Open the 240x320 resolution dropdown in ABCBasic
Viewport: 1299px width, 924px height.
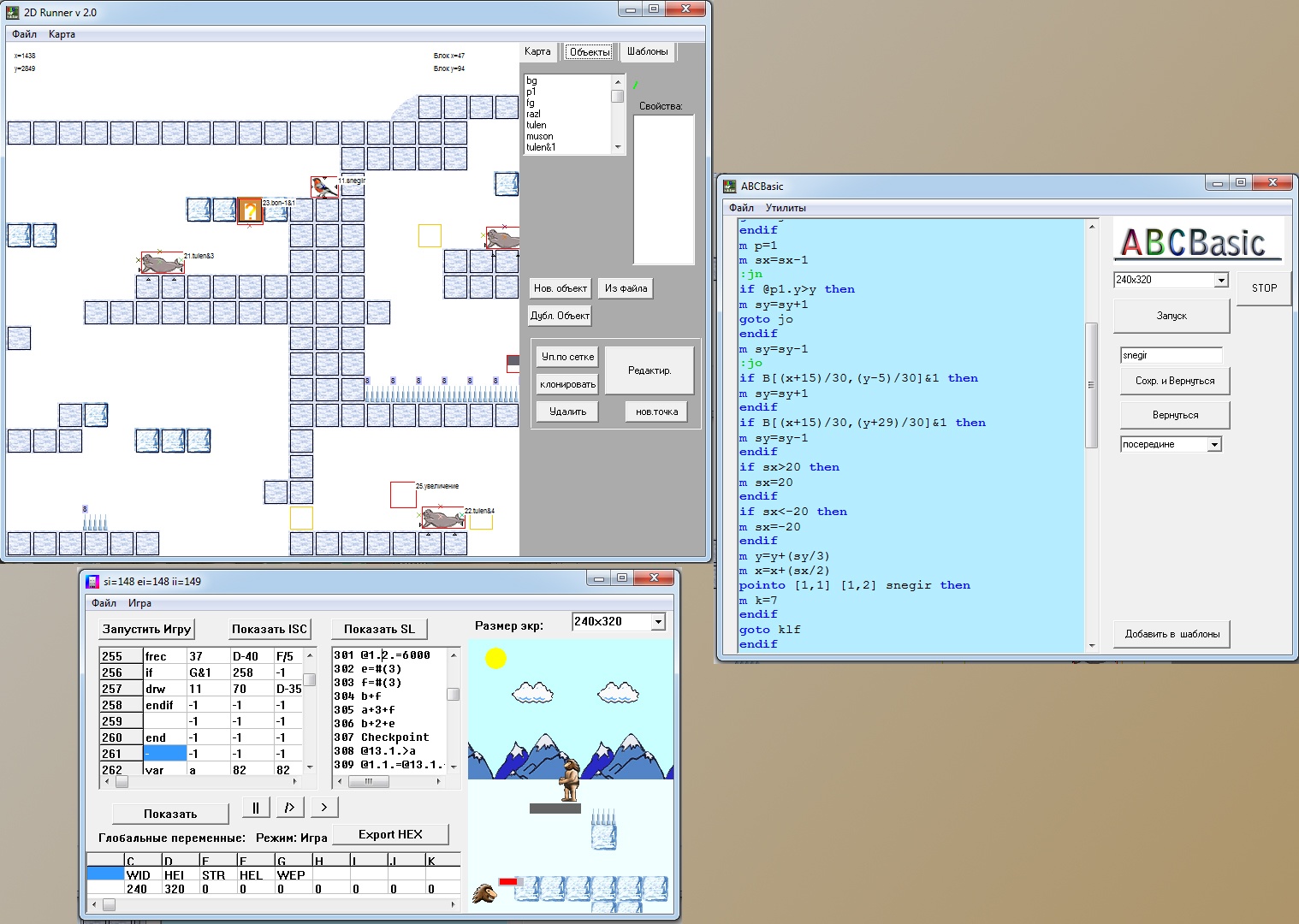1220,280
